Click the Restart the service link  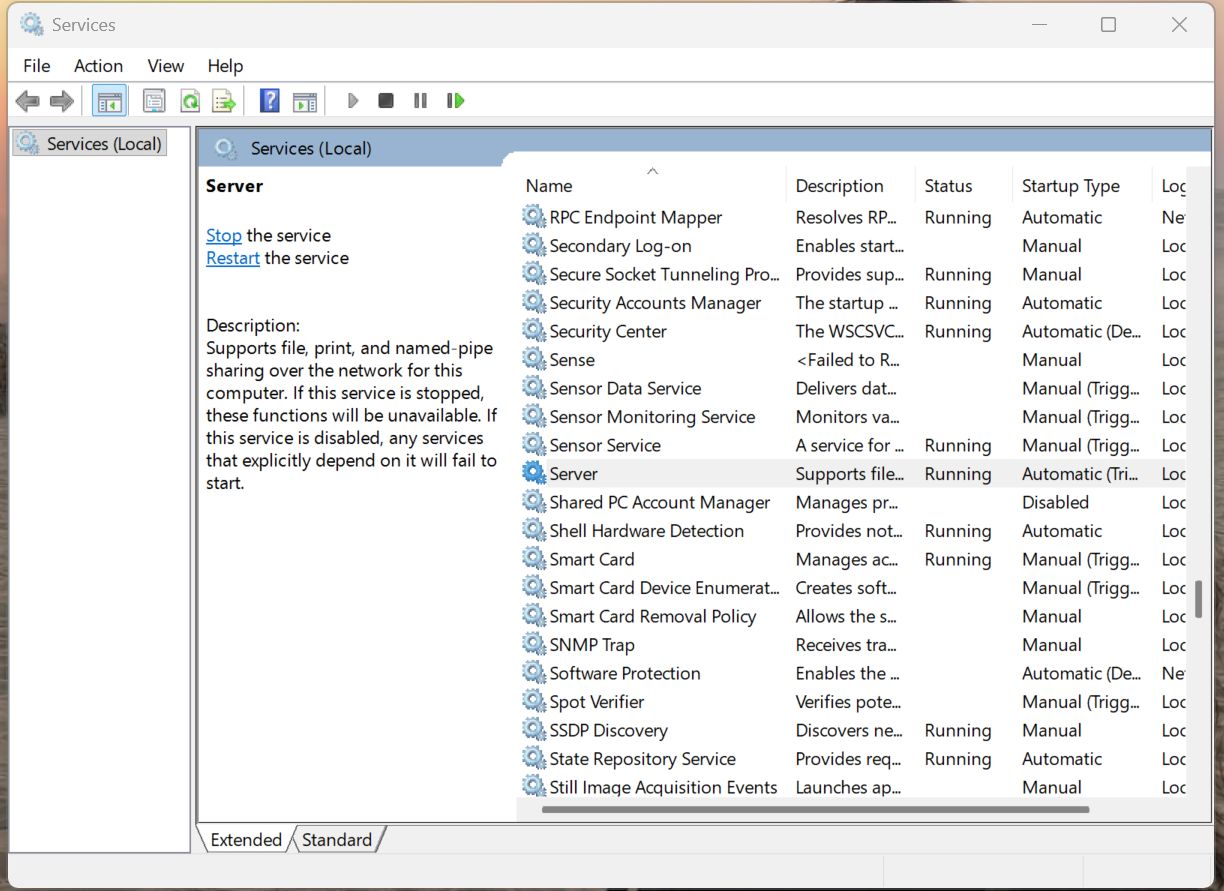click(x=233, y=258)
